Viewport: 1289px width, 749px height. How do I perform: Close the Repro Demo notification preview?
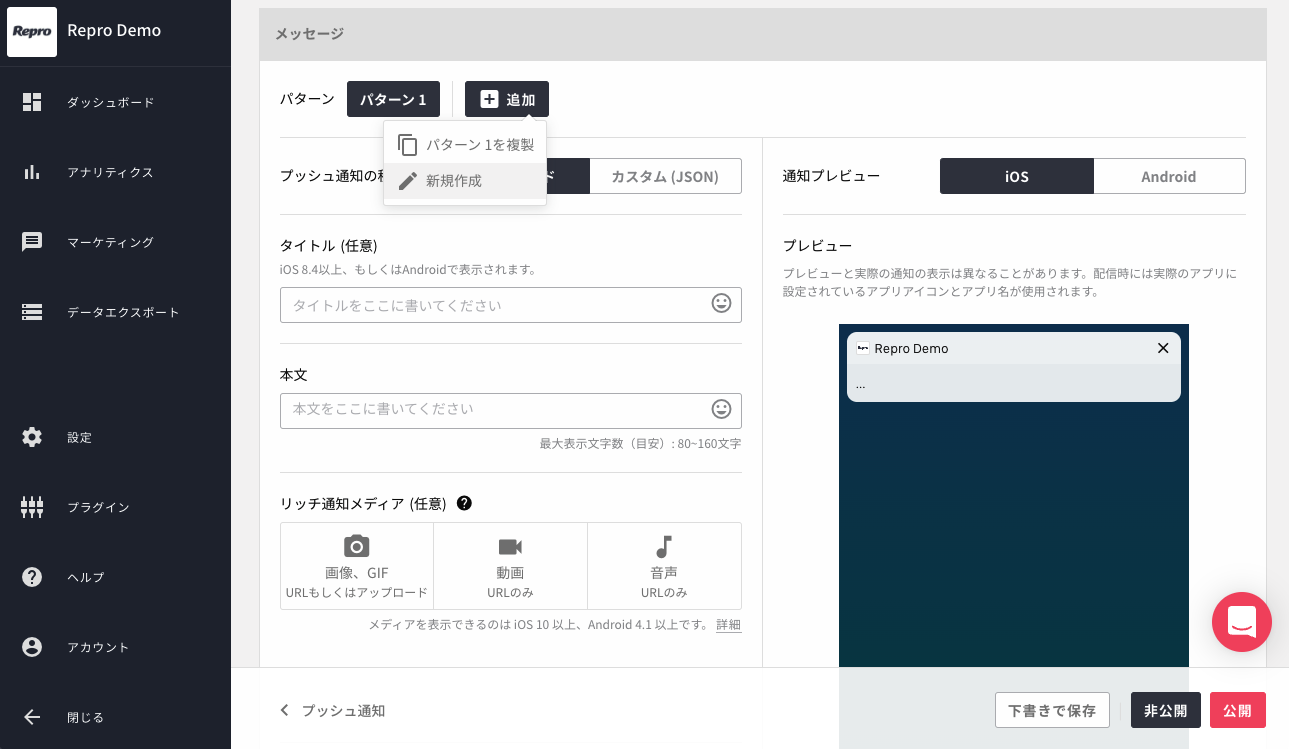tap(1163, 348)
